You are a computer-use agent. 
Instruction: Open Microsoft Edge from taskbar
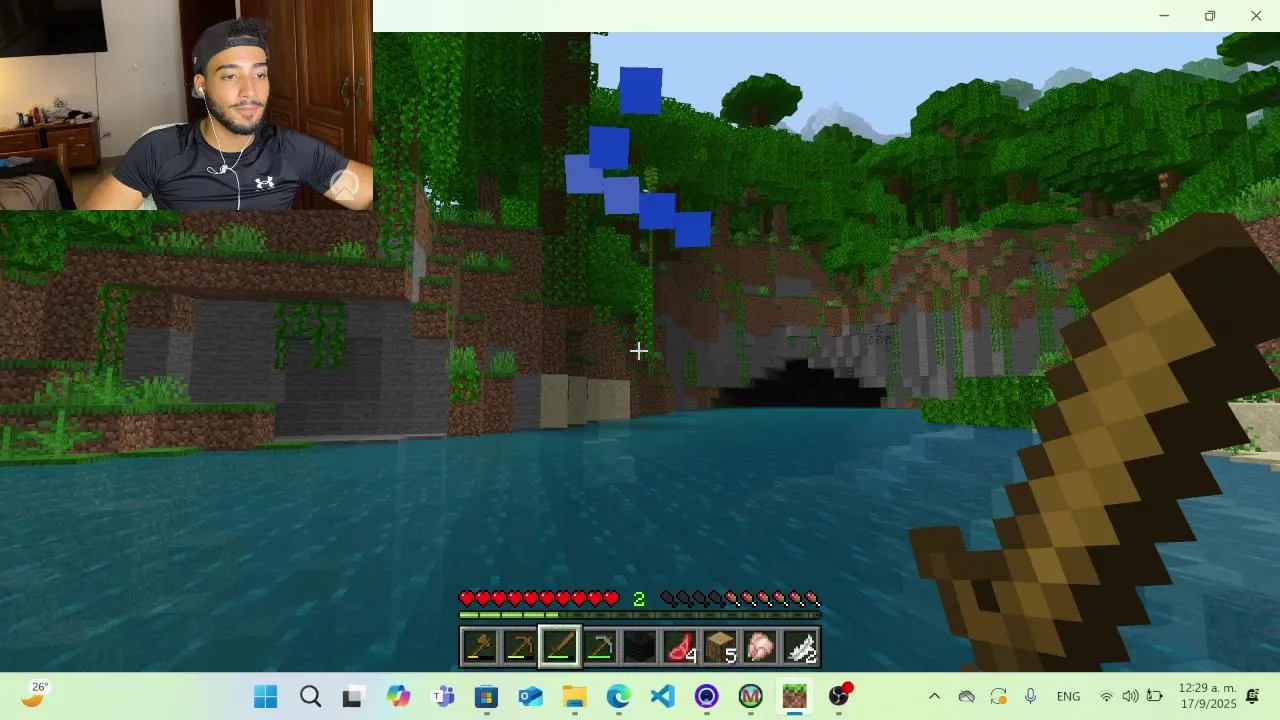pyautogui.click(x=618, y=697)
